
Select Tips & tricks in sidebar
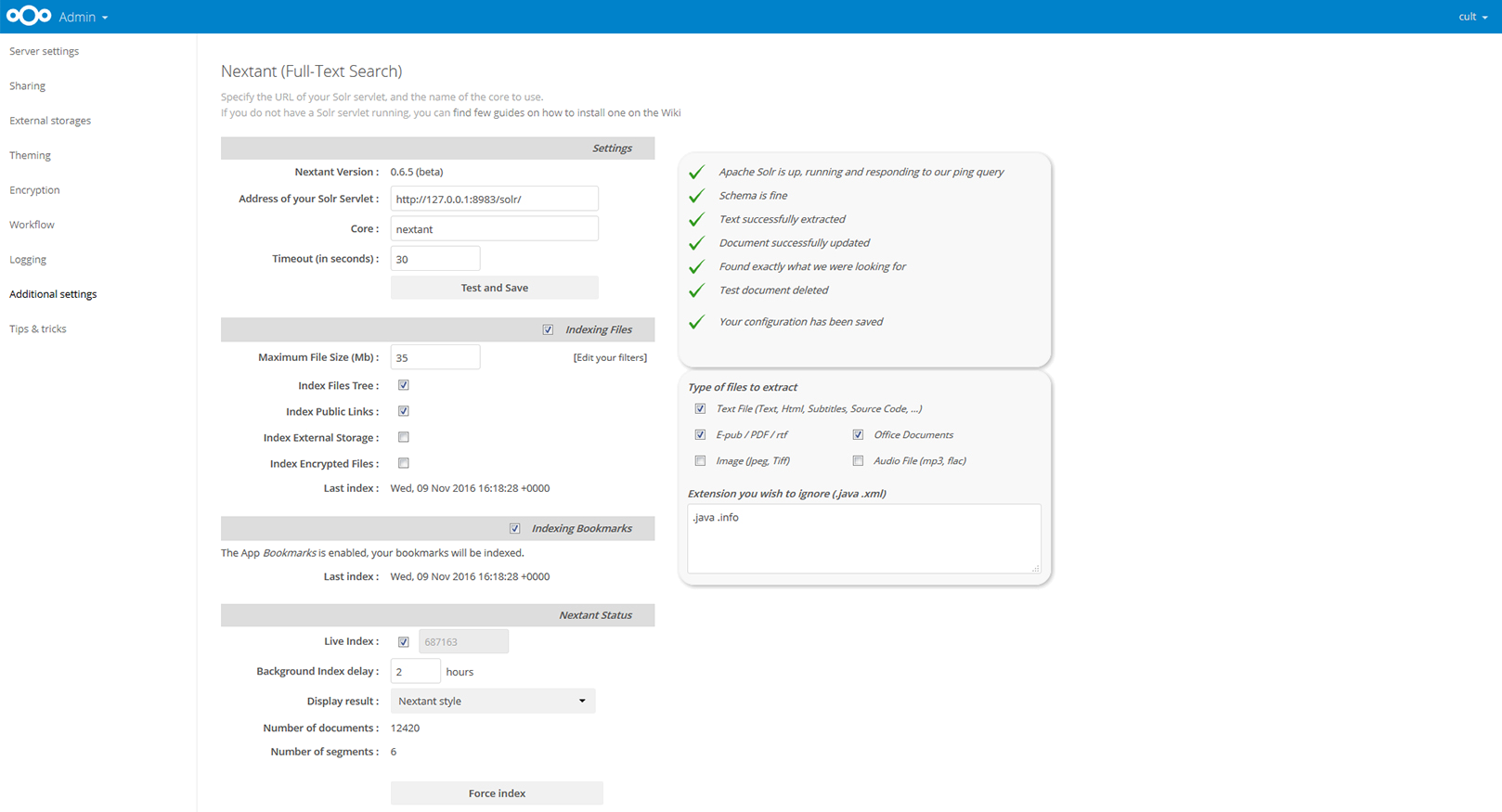coord(38,329)
